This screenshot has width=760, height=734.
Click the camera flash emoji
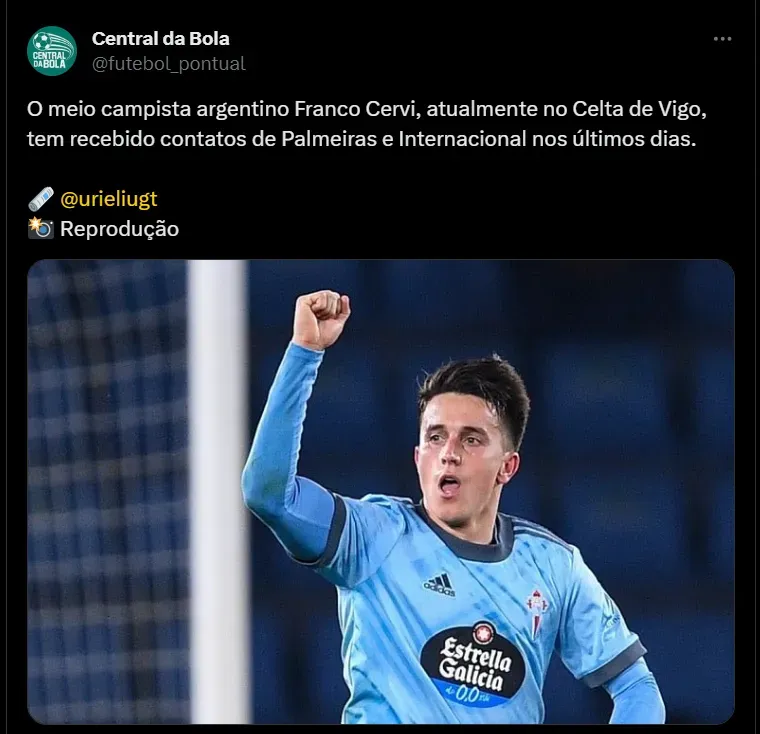tap(41, 228)
